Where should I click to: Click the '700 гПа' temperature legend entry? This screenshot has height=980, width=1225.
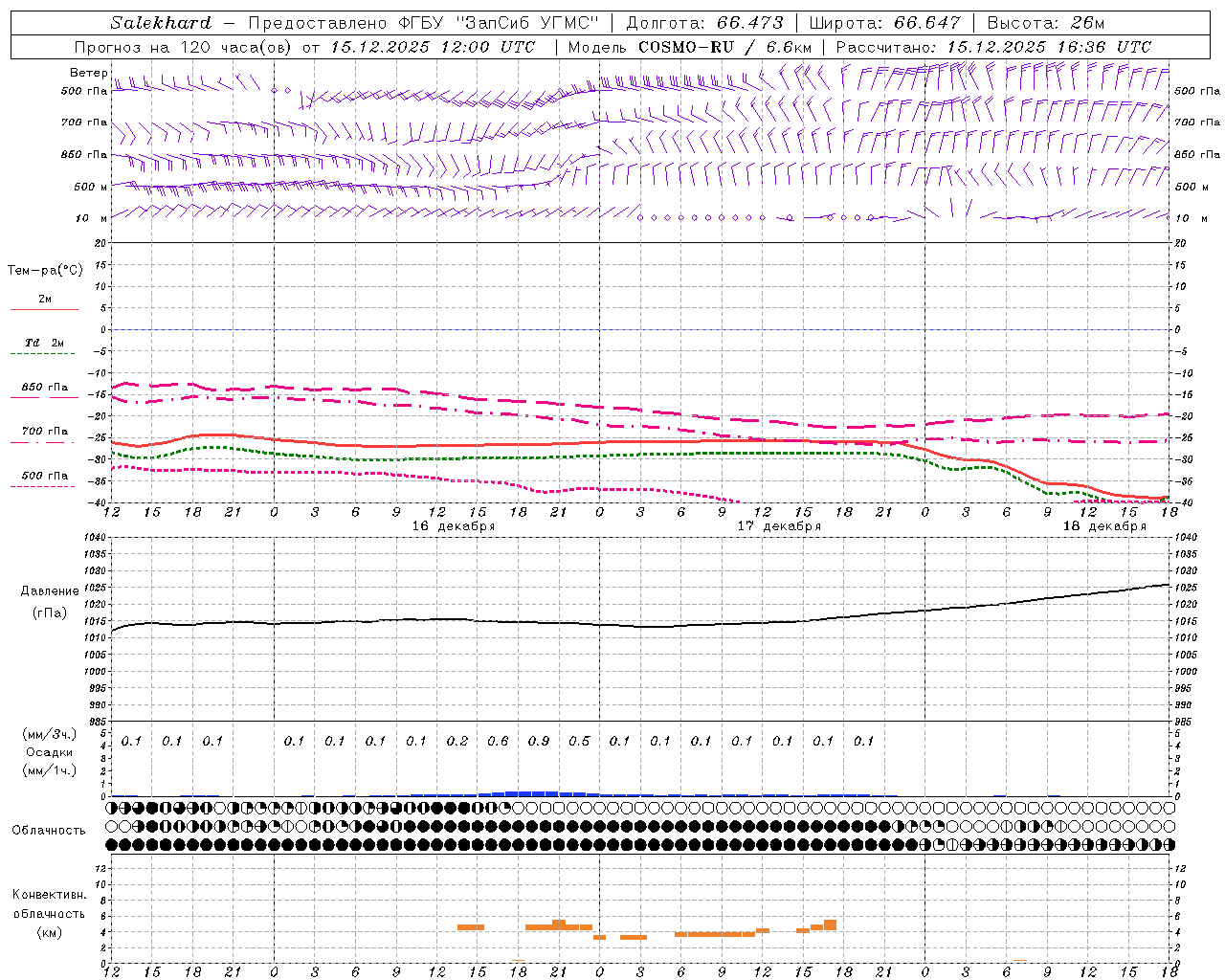(x=45, y=432)
